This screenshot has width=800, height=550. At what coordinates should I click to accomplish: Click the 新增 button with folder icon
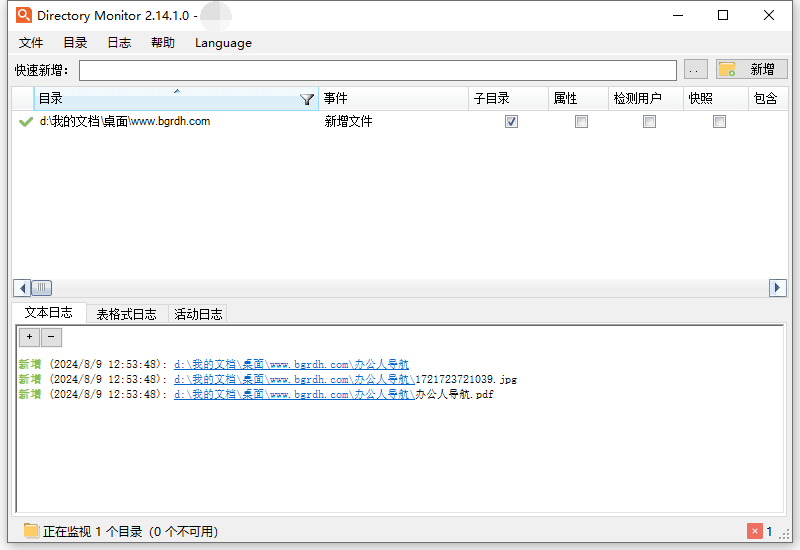click(x=752, y=69)
